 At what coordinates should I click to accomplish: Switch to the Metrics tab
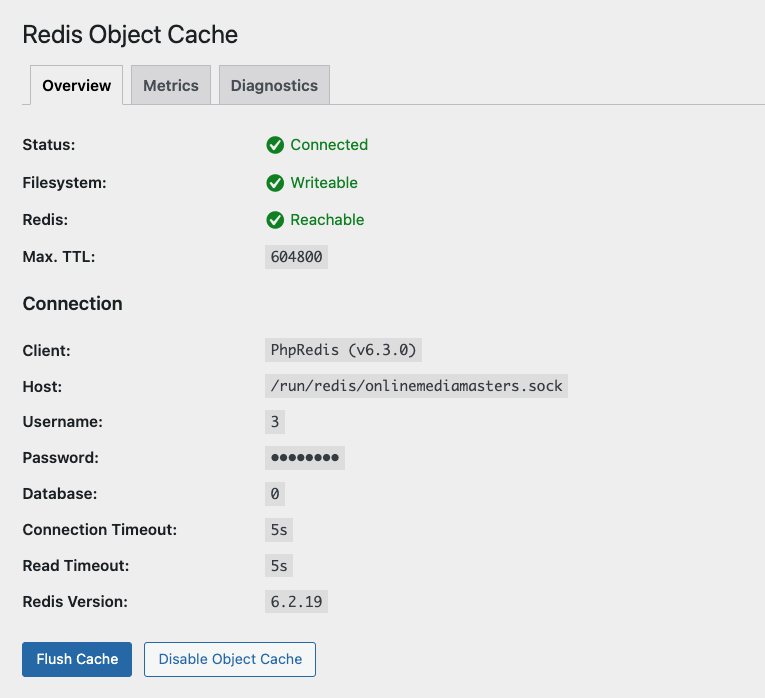[171, 85]
